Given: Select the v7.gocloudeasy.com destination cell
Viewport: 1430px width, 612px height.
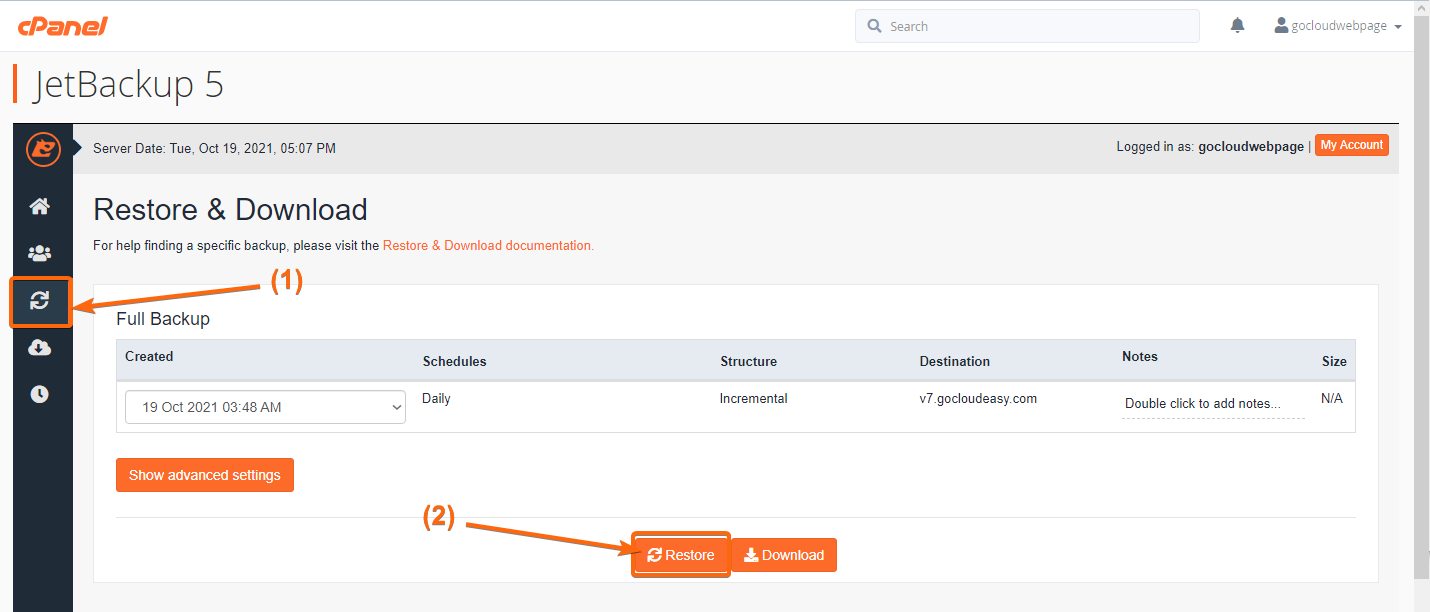Looking at the screenshot, I should point(978,398).
